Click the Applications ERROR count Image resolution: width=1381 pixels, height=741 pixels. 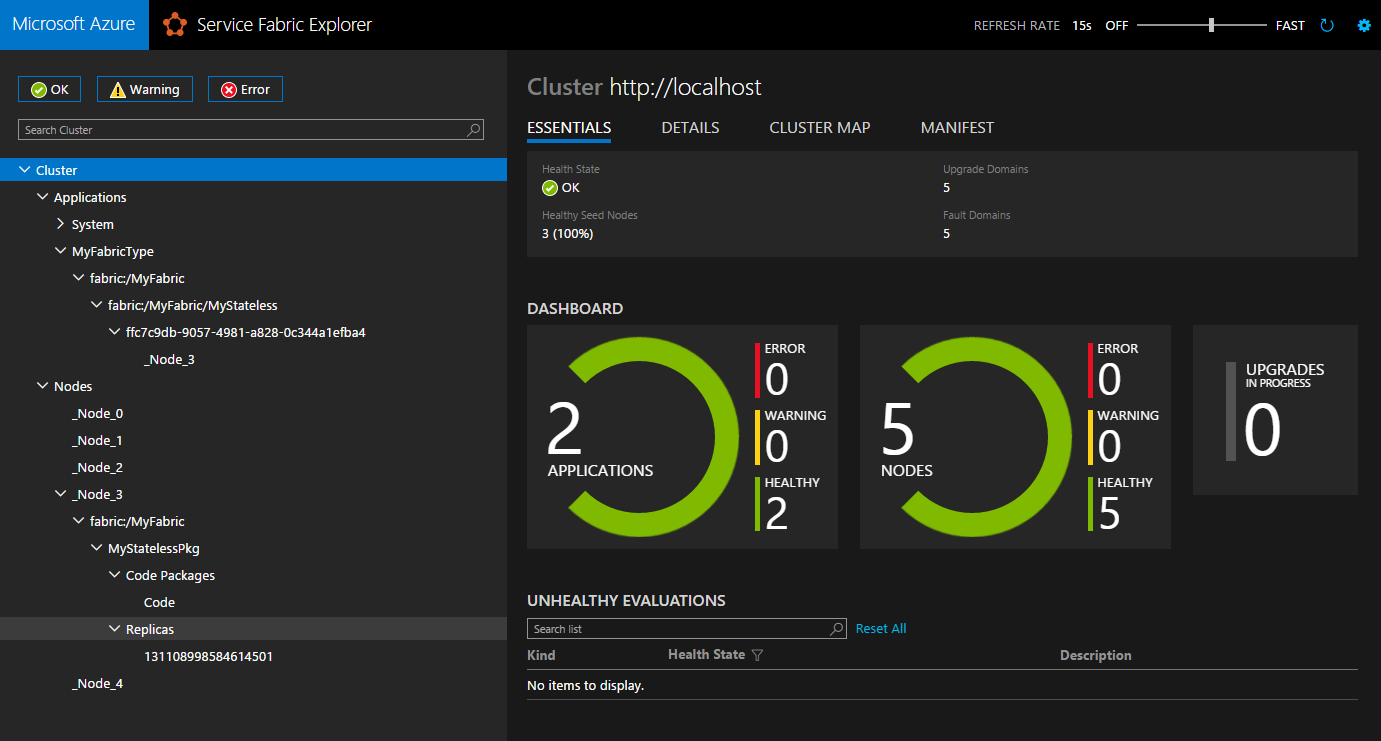777,380
